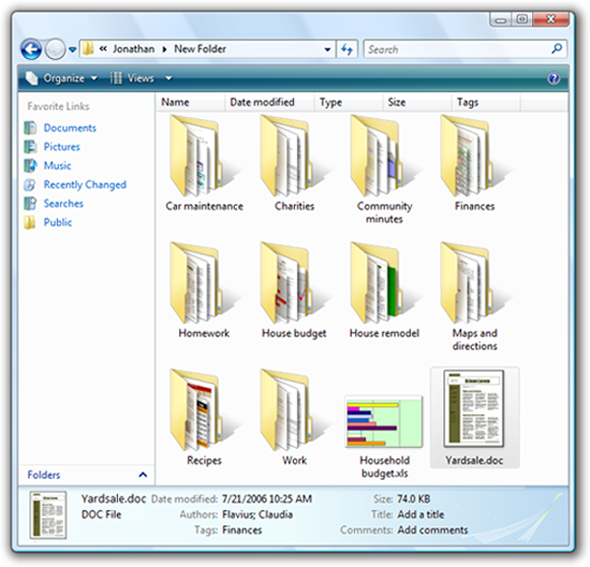Screen dimensions: 590x567
Task: Open Help via the question mark icon
Action: (554, 78)
